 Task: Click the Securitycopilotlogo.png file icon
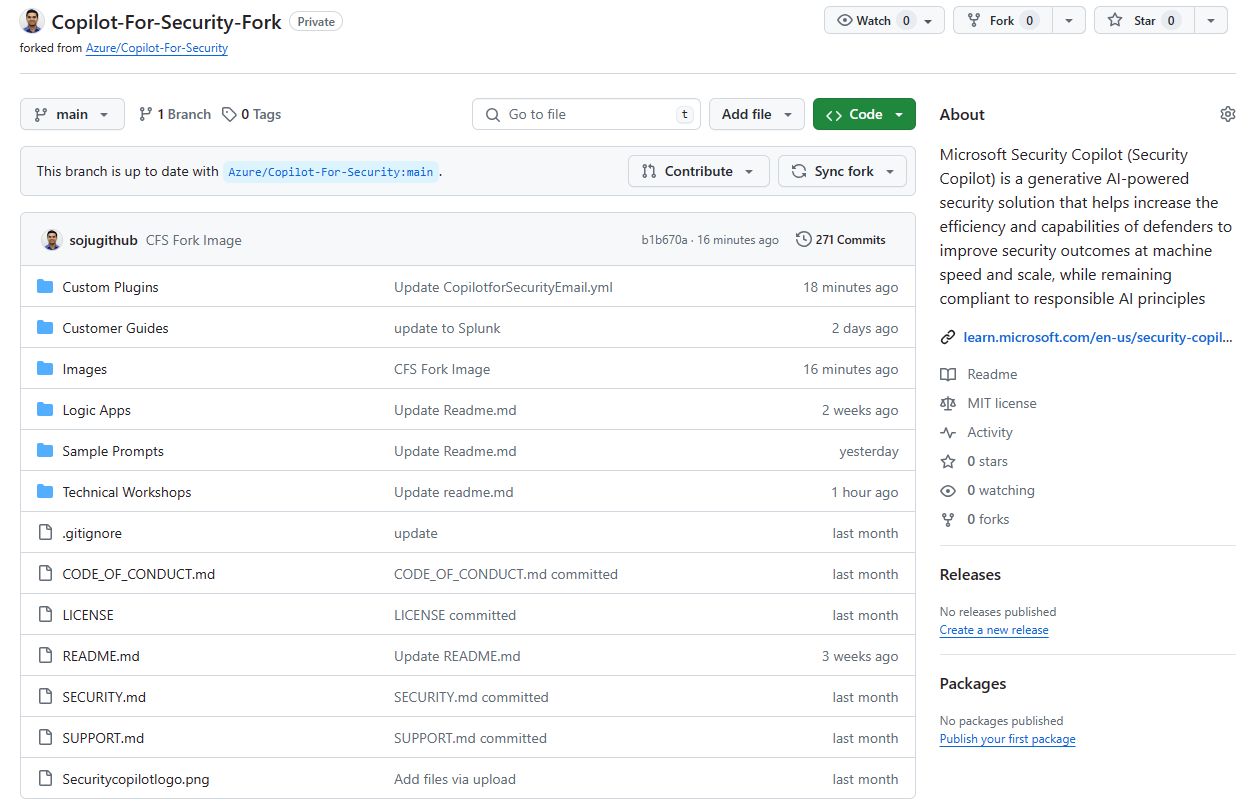[45, 779]
